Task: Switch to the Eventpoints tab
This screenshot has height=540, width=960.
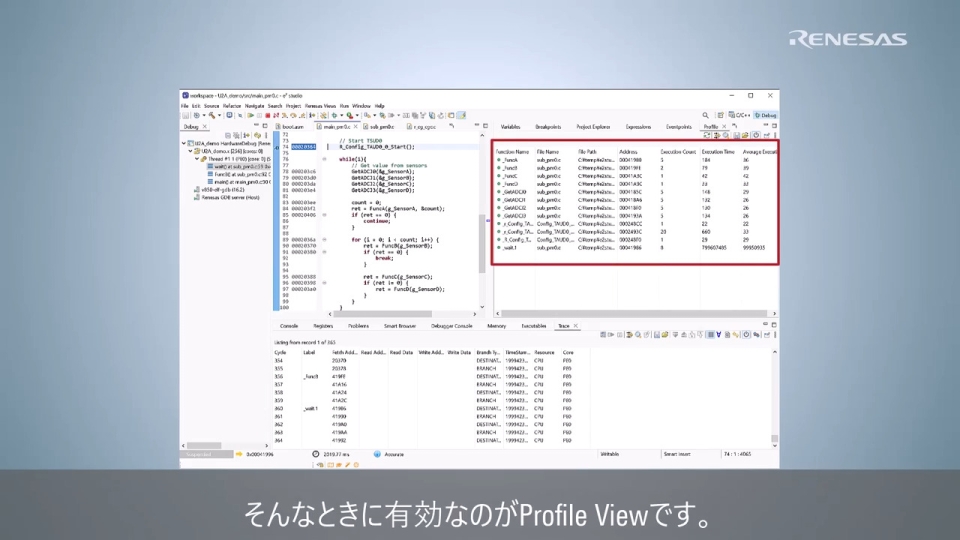Action: 678,127
